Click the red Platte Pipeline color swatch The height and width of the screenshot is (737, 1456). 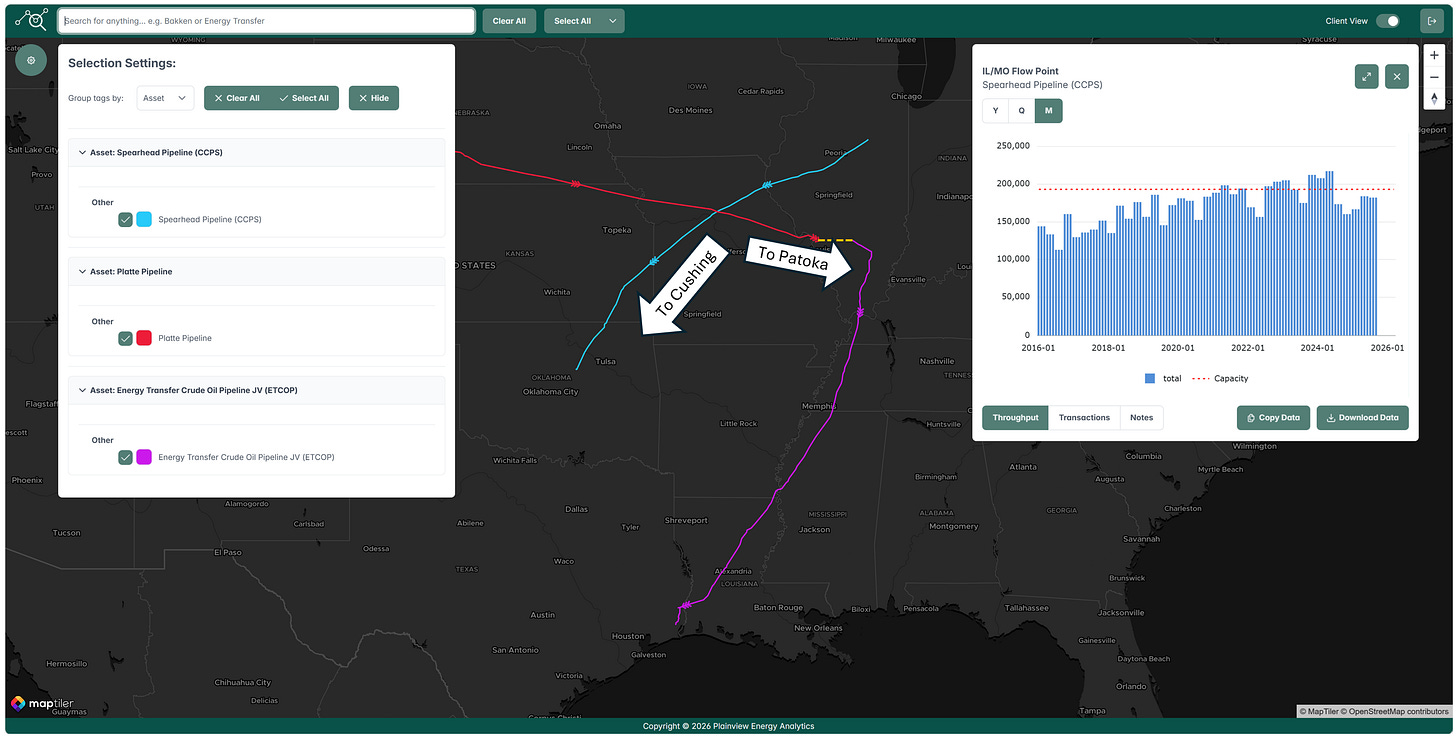(144, 338)
